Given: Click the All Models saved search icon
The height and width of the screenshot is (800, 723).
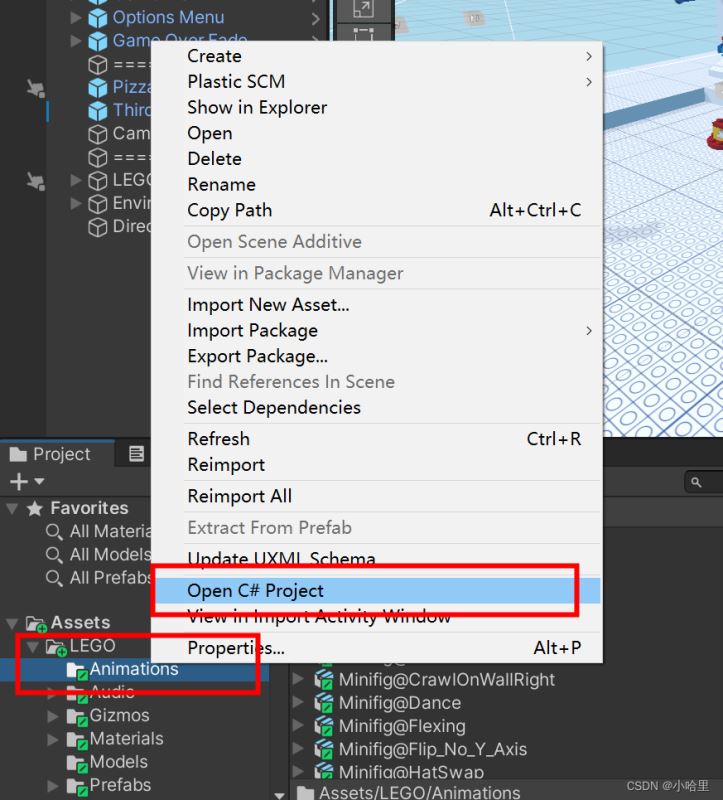Looking at the screenshot, I should 55,554.
